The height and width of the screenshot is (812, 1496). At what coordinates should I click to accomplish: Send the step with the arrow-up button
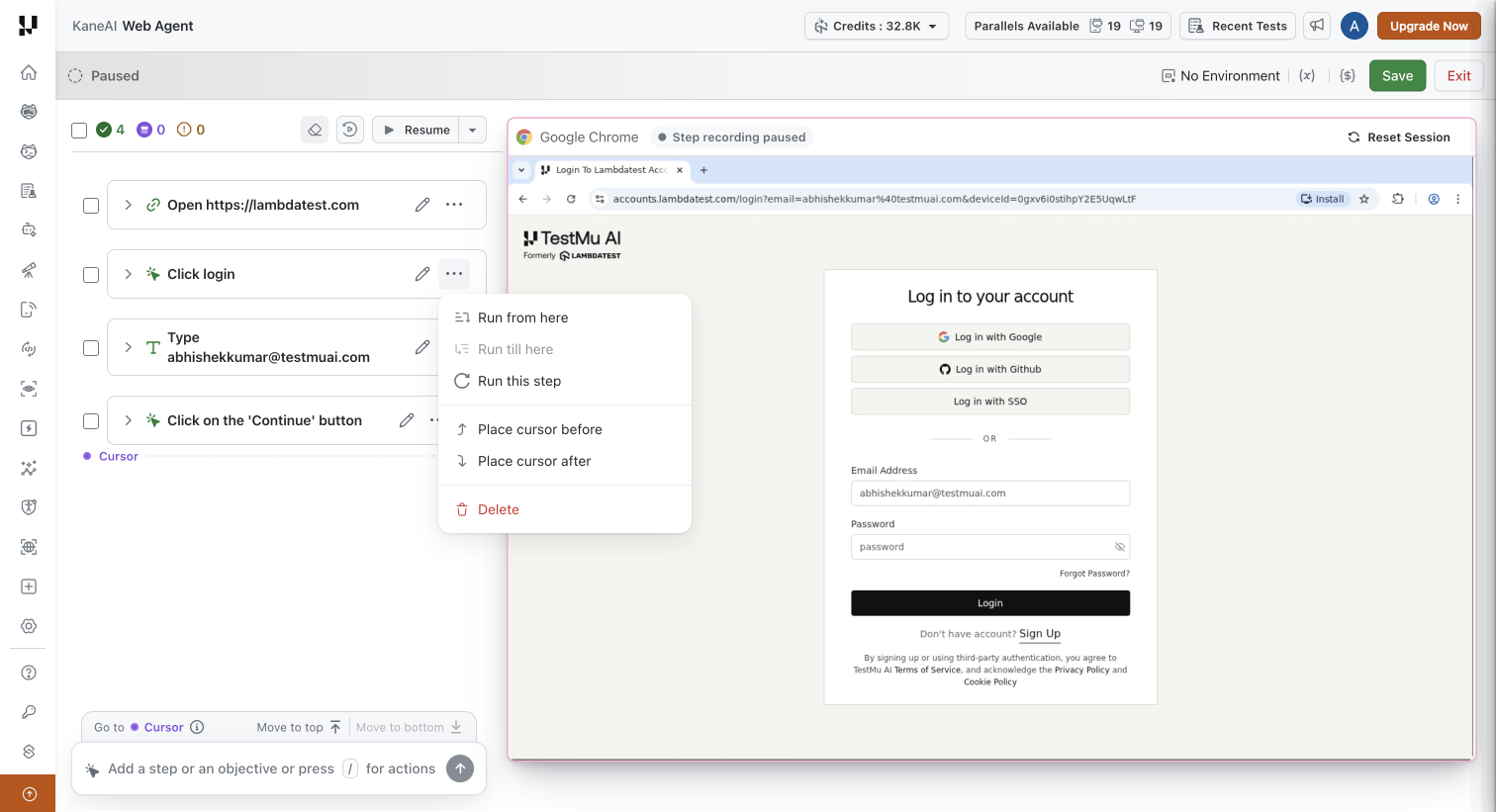pyautogui.click(x=460, y=768)
